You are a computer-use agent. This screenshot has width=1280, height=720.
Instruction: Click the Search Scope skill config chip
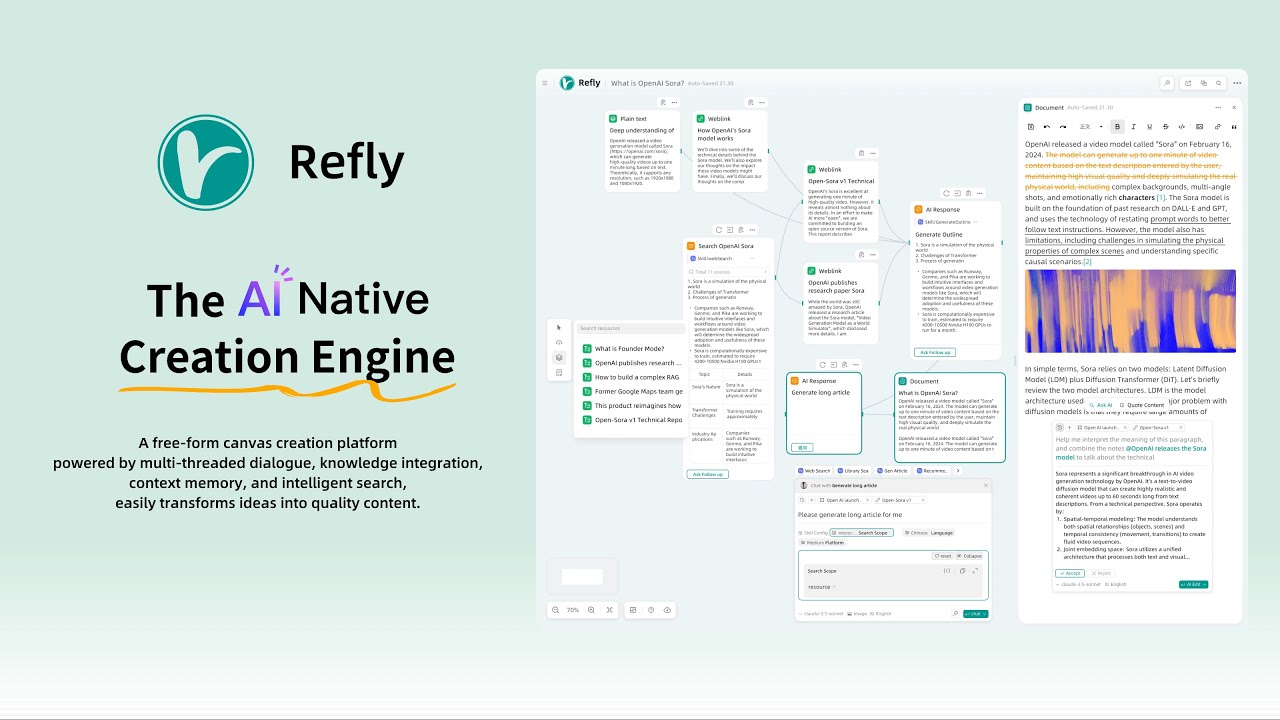(862, 533)
